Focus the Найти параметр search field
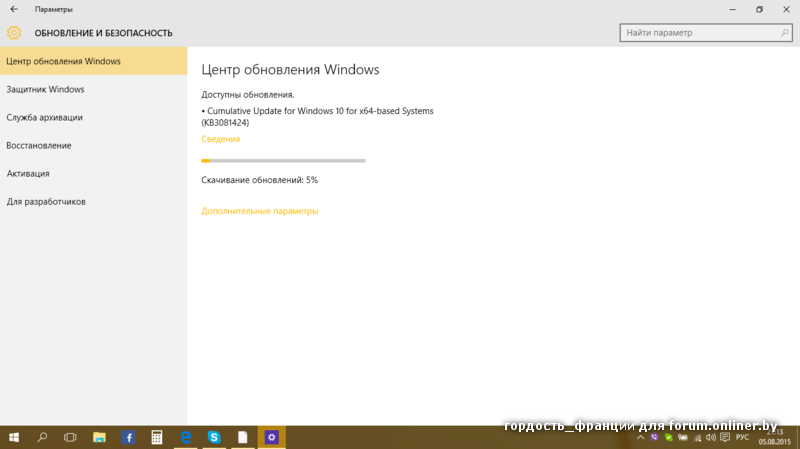The height and width of the screenshot is (449, 800). point(706,33)
